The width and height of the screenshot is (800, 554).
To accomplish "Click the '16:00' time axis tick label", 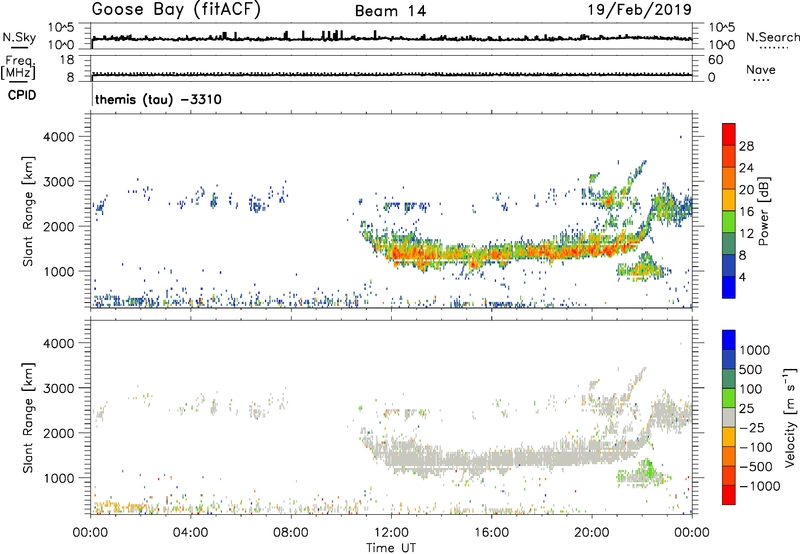I will coord(491,533).
